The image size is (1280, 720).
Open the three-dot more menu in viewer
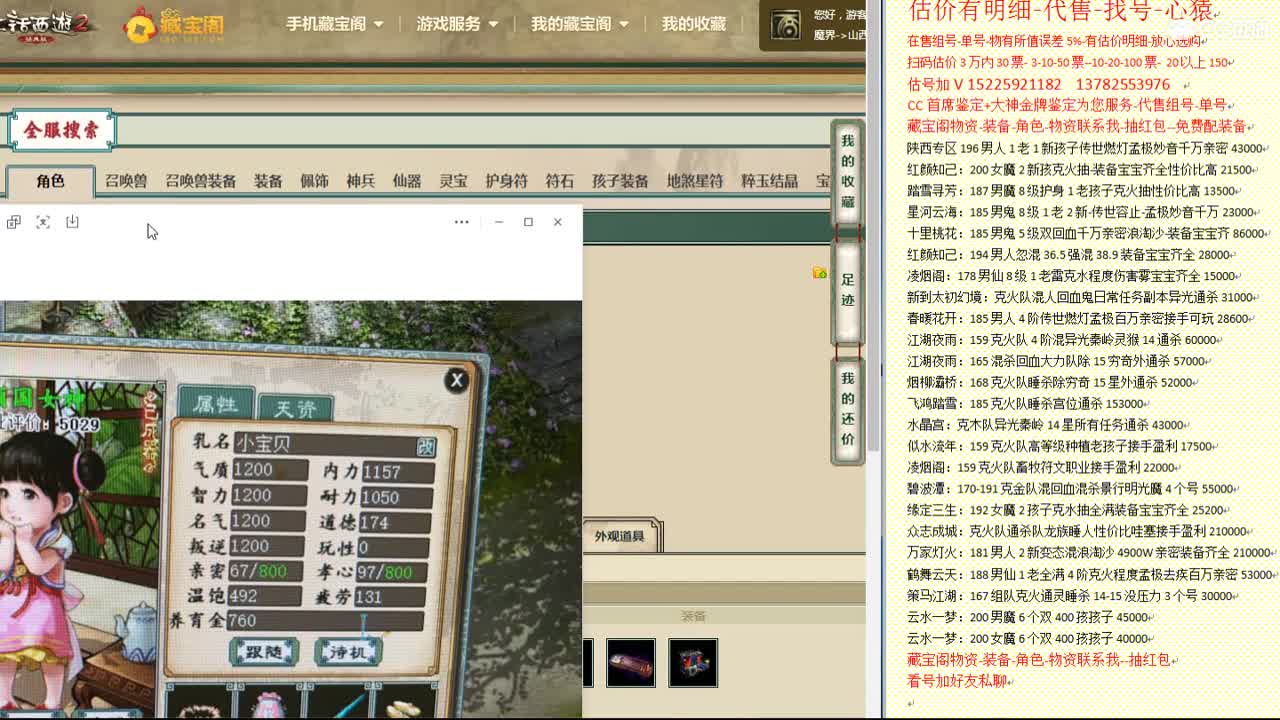pos(461,222)
